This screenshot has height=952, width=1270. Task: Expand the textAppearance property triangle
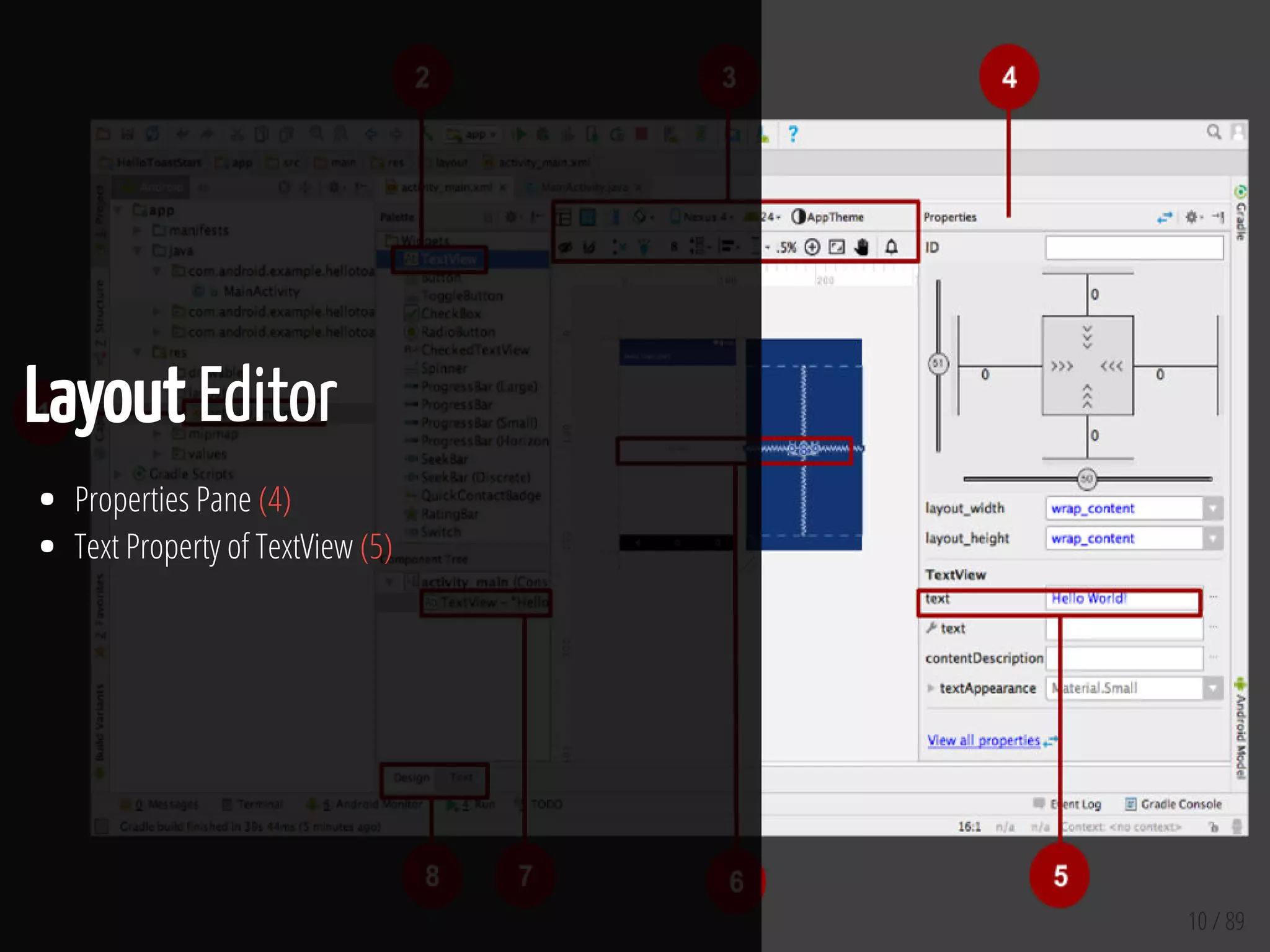point(930,688)
